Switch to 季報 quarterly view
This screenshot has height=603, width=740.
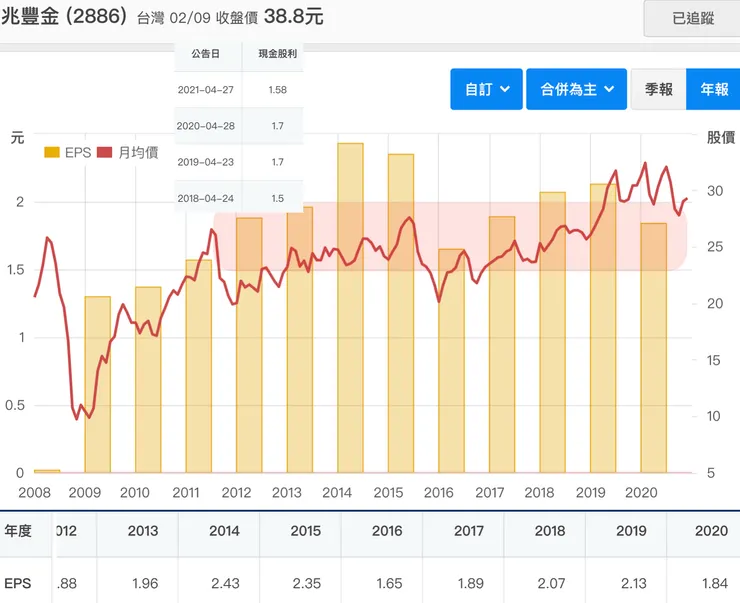pos(658,89)
